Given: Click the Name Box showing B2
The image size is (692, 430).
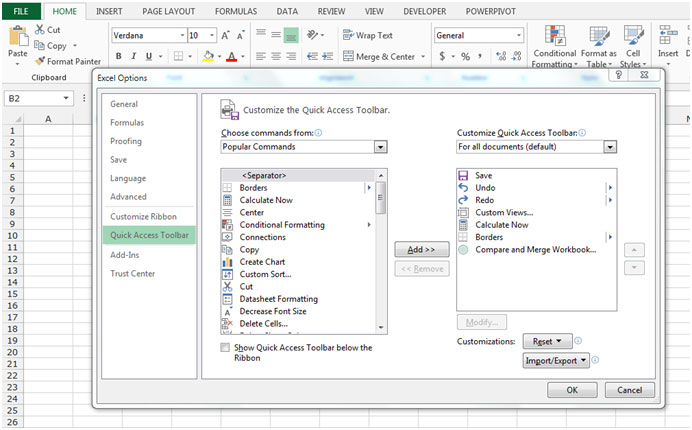Looking at the screenshot, I should 33,98.
